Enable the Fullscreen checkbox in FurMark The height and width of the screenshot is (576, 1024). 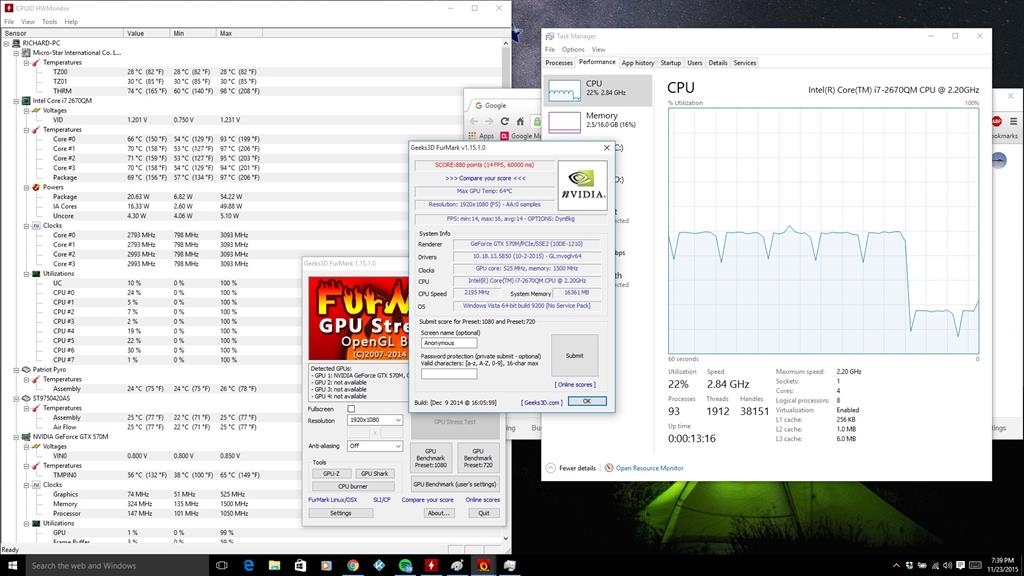click(351, 409)
